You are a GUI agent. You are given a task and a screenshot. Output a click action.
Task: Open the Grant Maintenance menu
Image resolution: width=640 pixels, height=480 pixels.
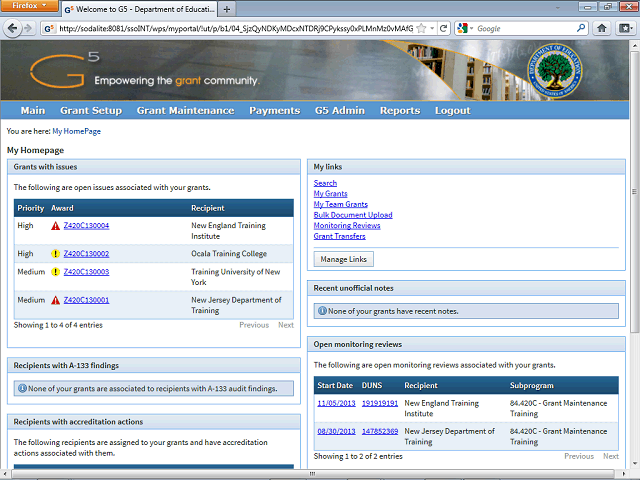click(x=185, y=111)
